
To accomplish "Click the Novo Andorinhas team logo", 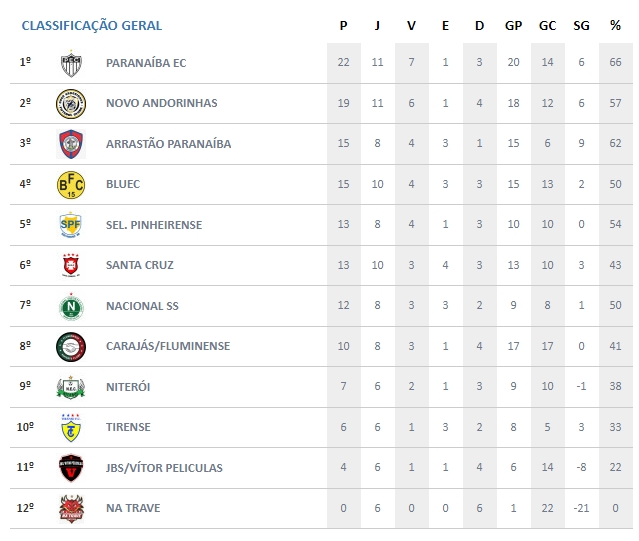I will (x=71, y=103).
